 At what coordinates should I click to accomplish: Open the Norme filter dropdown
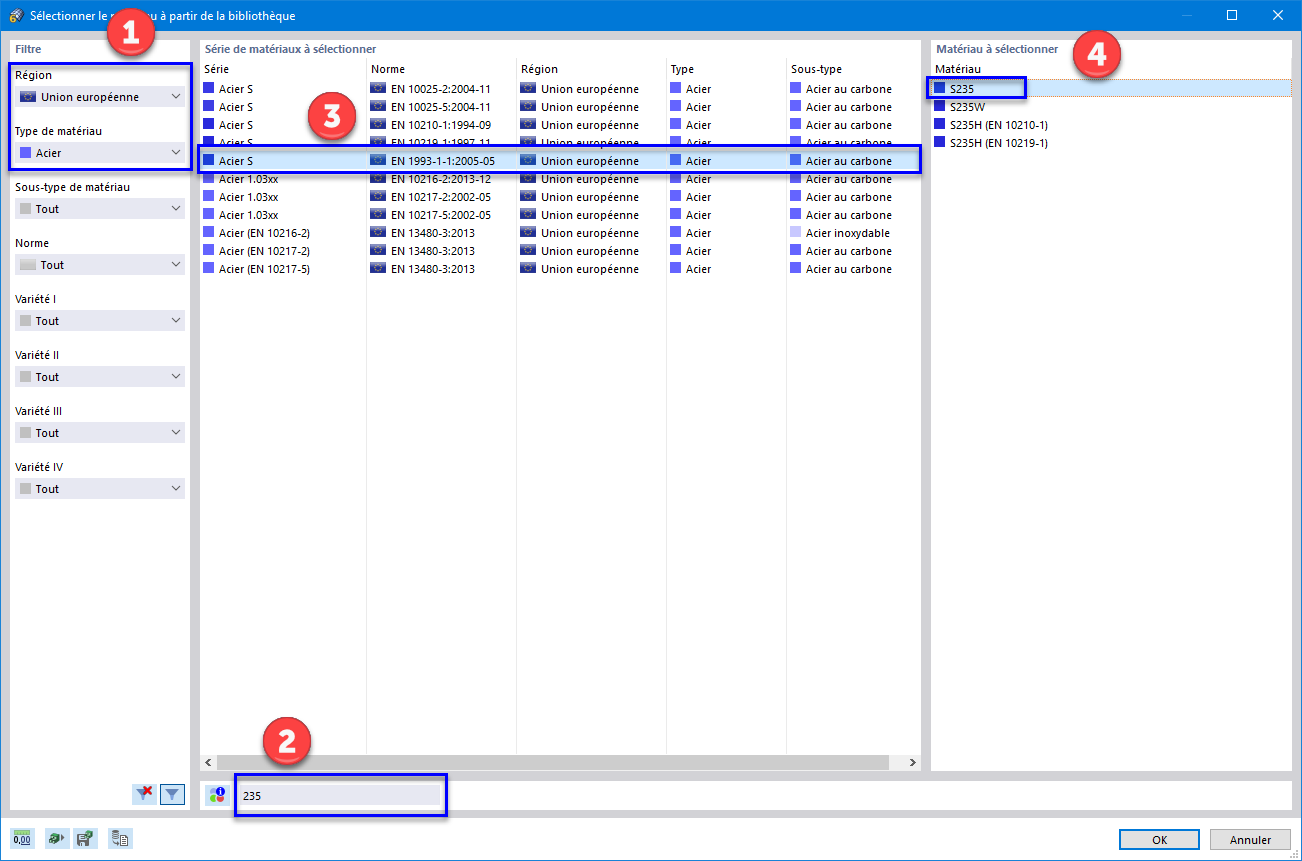(x=100, y=265)
